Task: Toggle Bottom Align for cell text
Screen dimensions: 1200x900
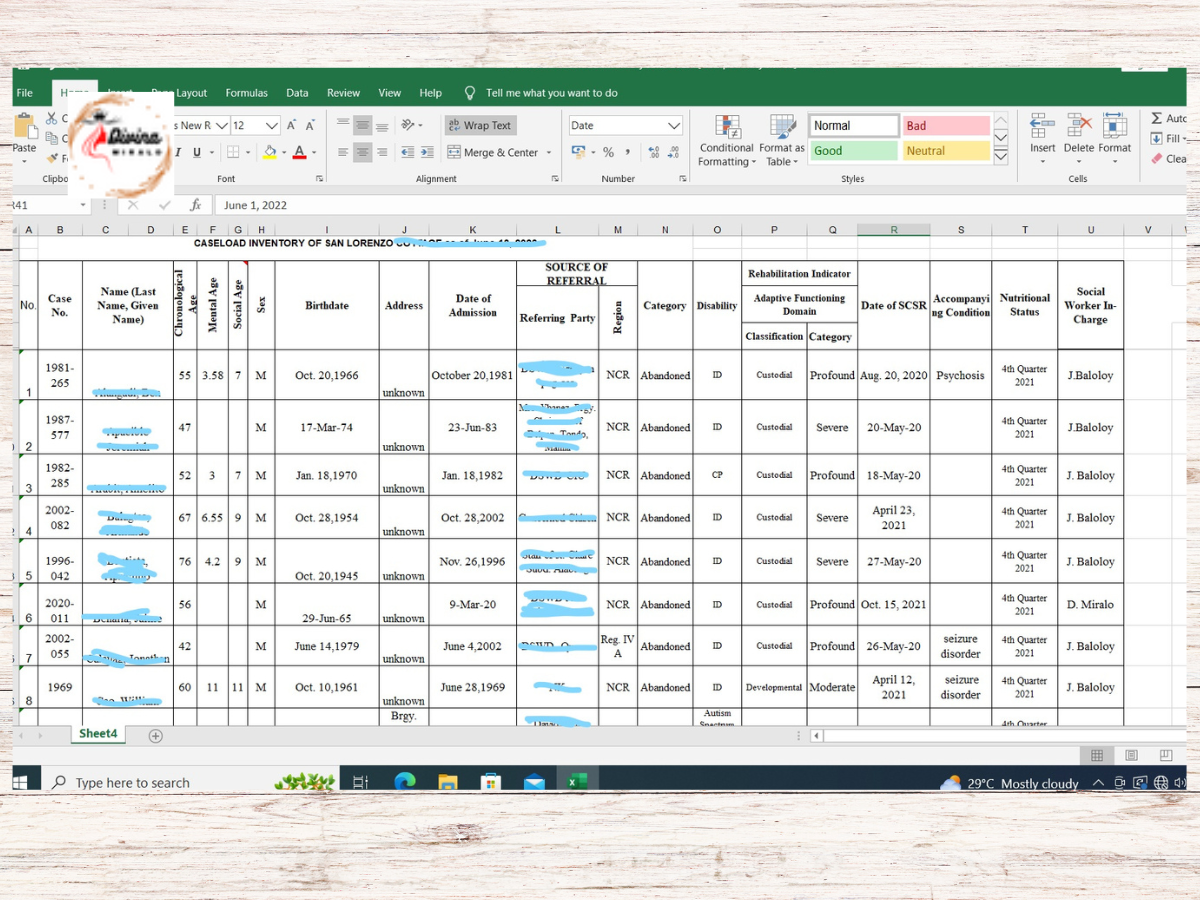Action: (382, 125)
